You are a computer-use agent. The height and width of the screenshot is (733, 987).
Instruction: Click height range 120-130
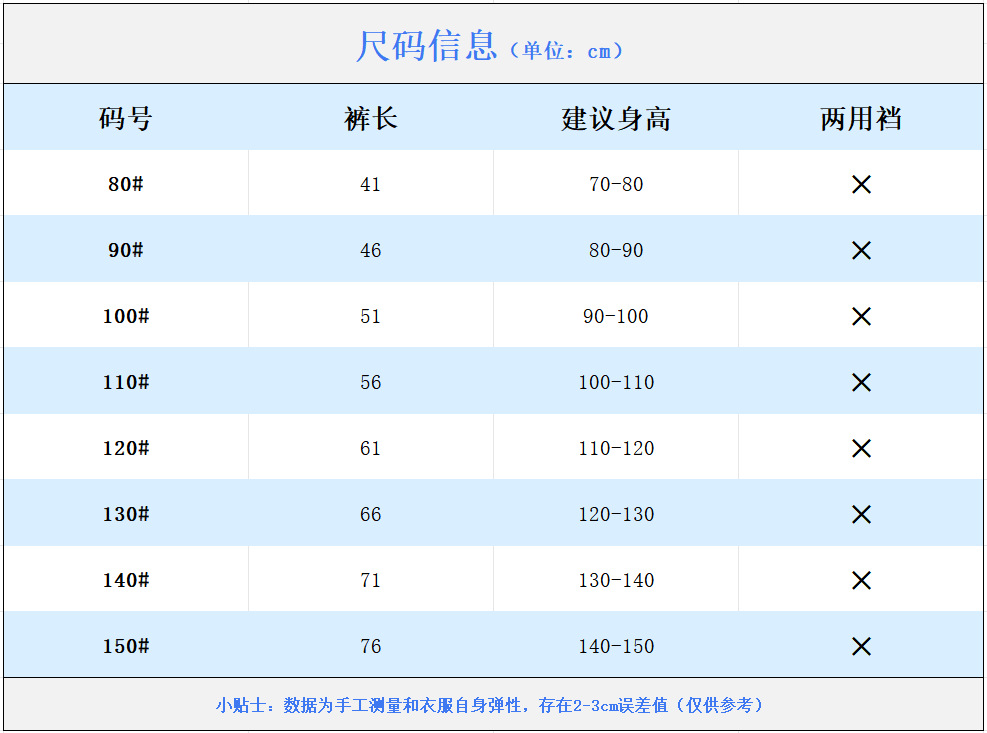[x=616, y=514]
